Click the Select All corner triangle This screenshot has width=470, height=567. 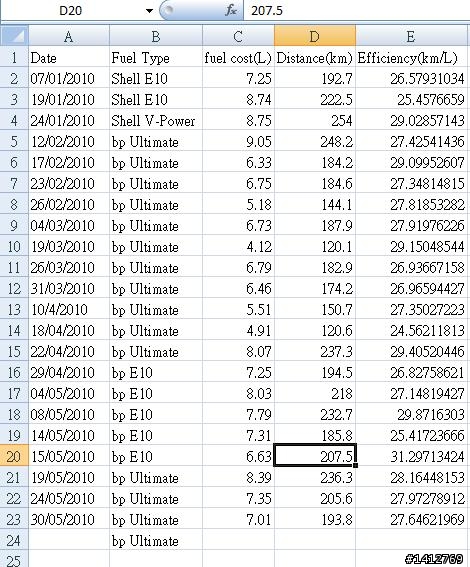(x=14, y=35)
